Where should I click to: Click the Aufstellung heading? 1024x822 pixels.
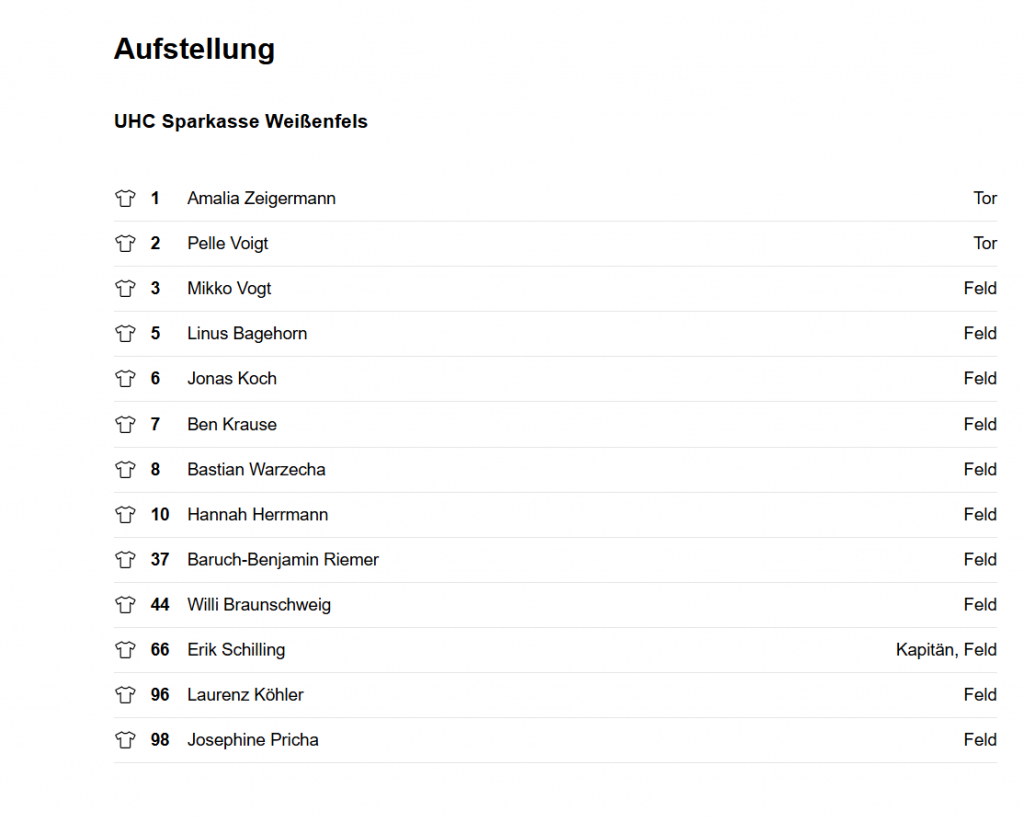click(195, 50)
